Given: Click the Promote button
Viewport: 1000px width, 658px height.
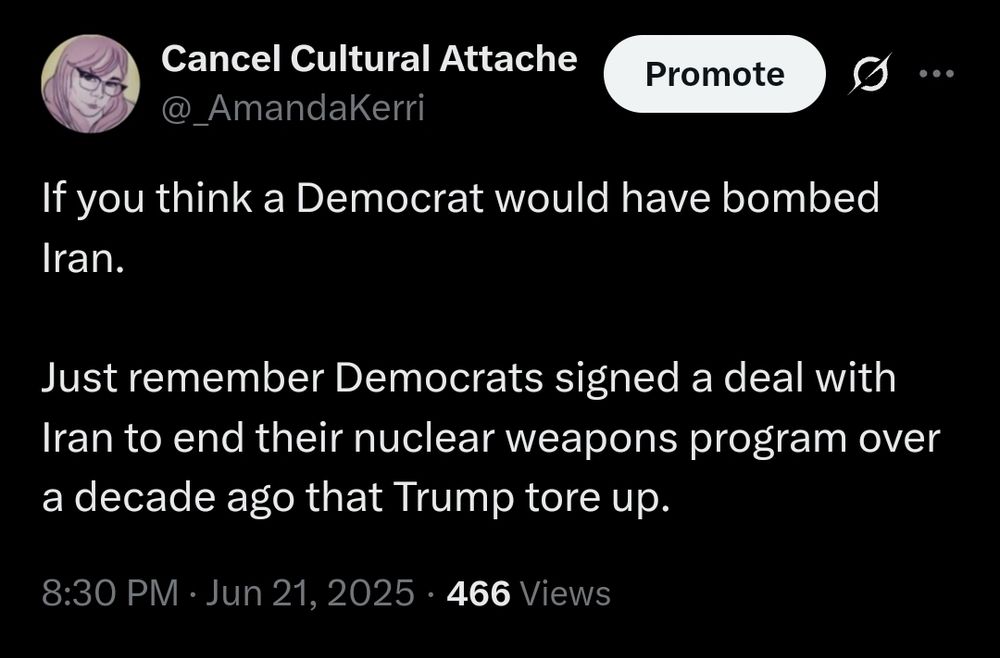Looking at the screenshot, I should point(714,74).
